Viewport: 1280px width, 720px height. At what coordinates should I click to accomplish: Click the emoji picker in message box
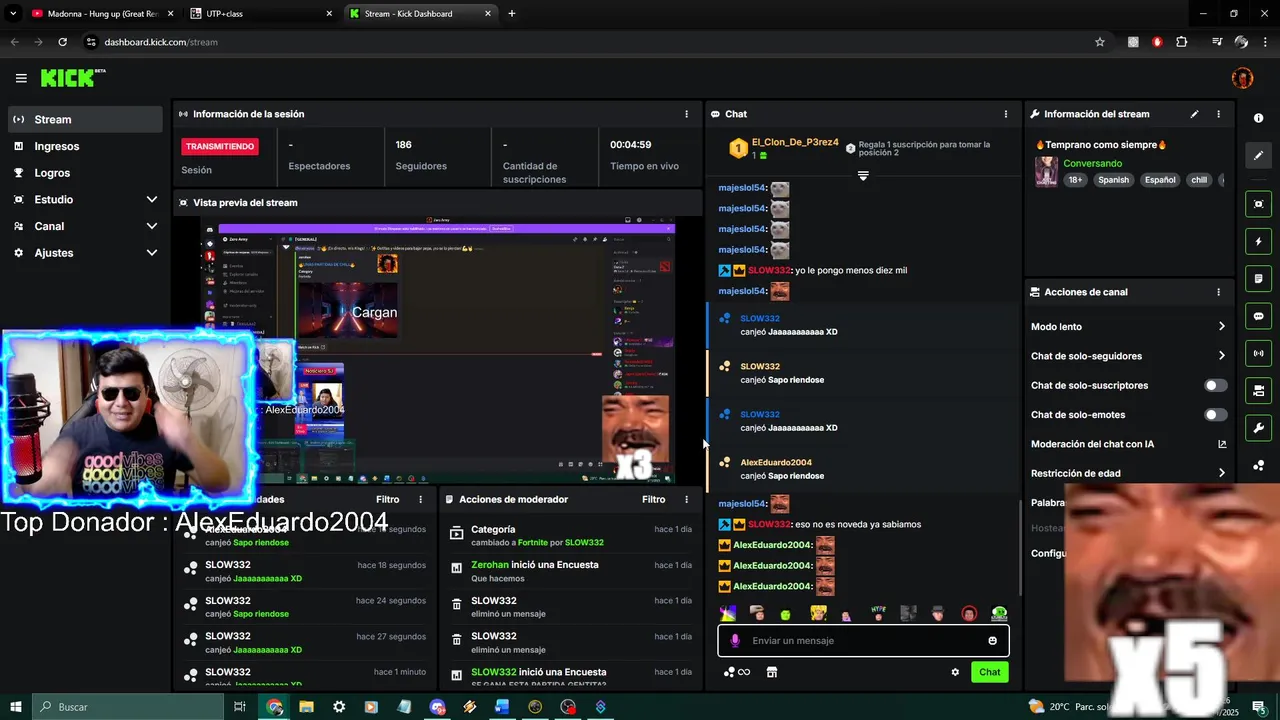point(992,641)
